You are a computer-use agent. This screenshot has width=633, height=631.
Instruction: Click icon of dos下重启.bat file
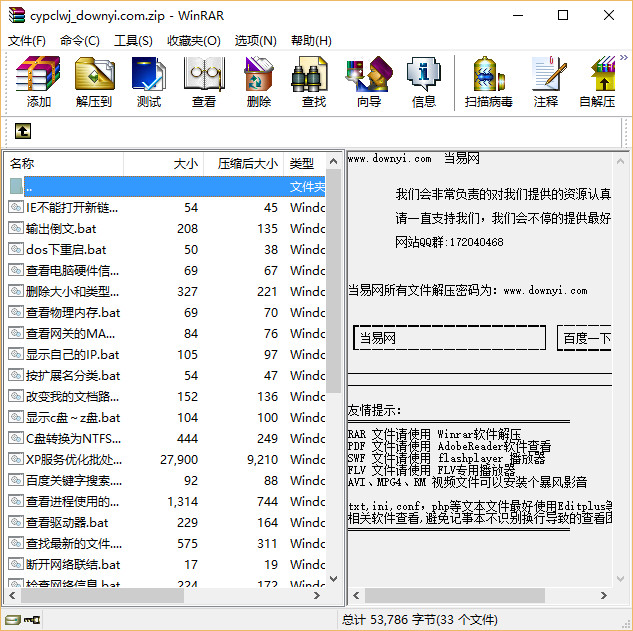[16, 249]
